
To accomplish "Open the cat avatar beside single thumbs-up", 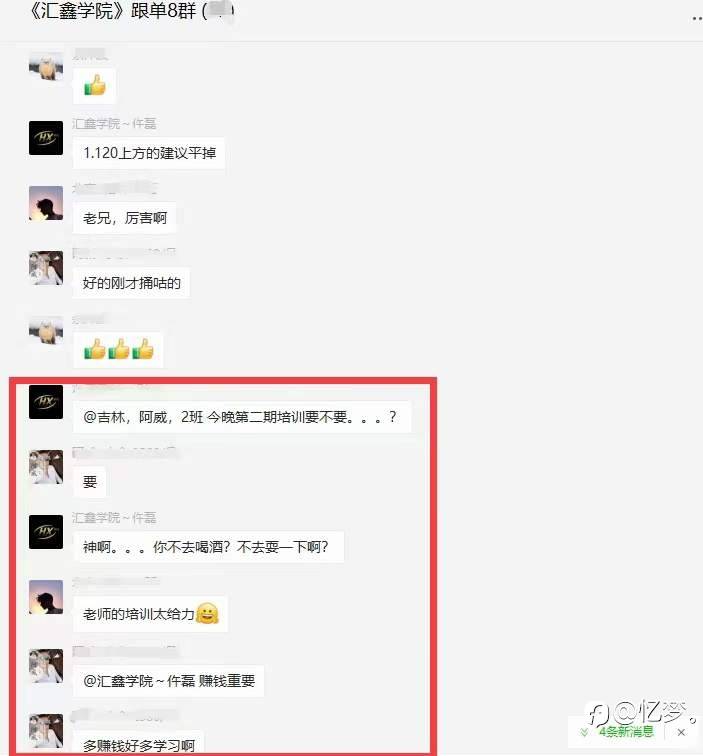I will [46, 66].
